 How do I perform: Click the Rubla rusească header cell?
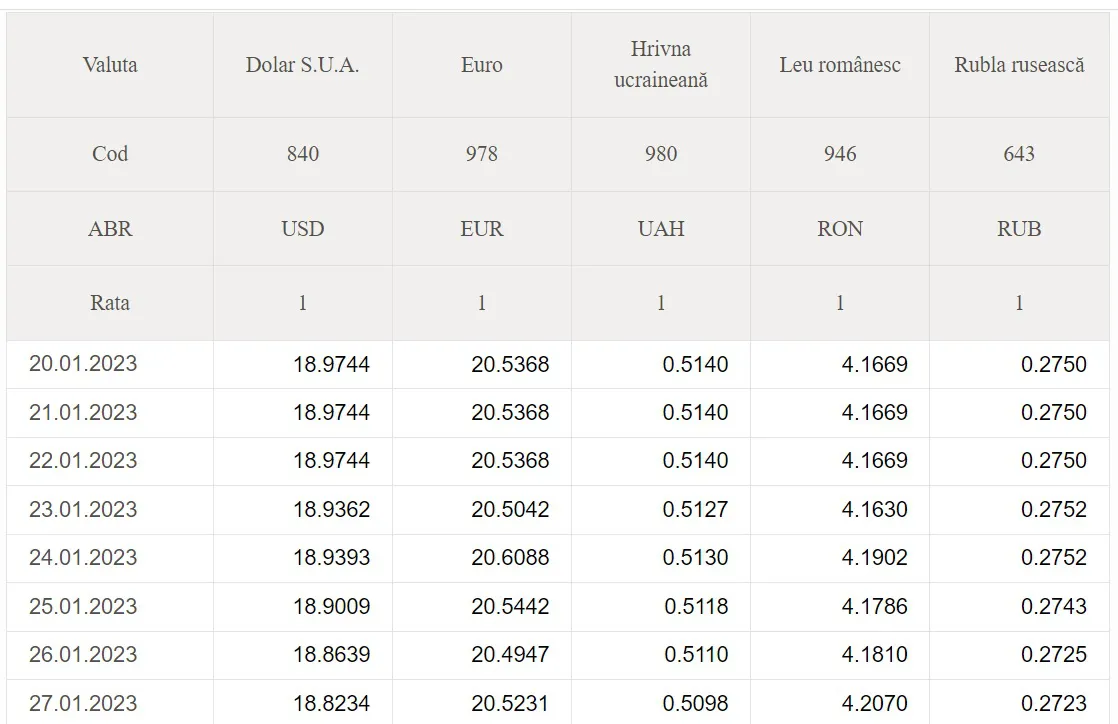coord(1020,65)
